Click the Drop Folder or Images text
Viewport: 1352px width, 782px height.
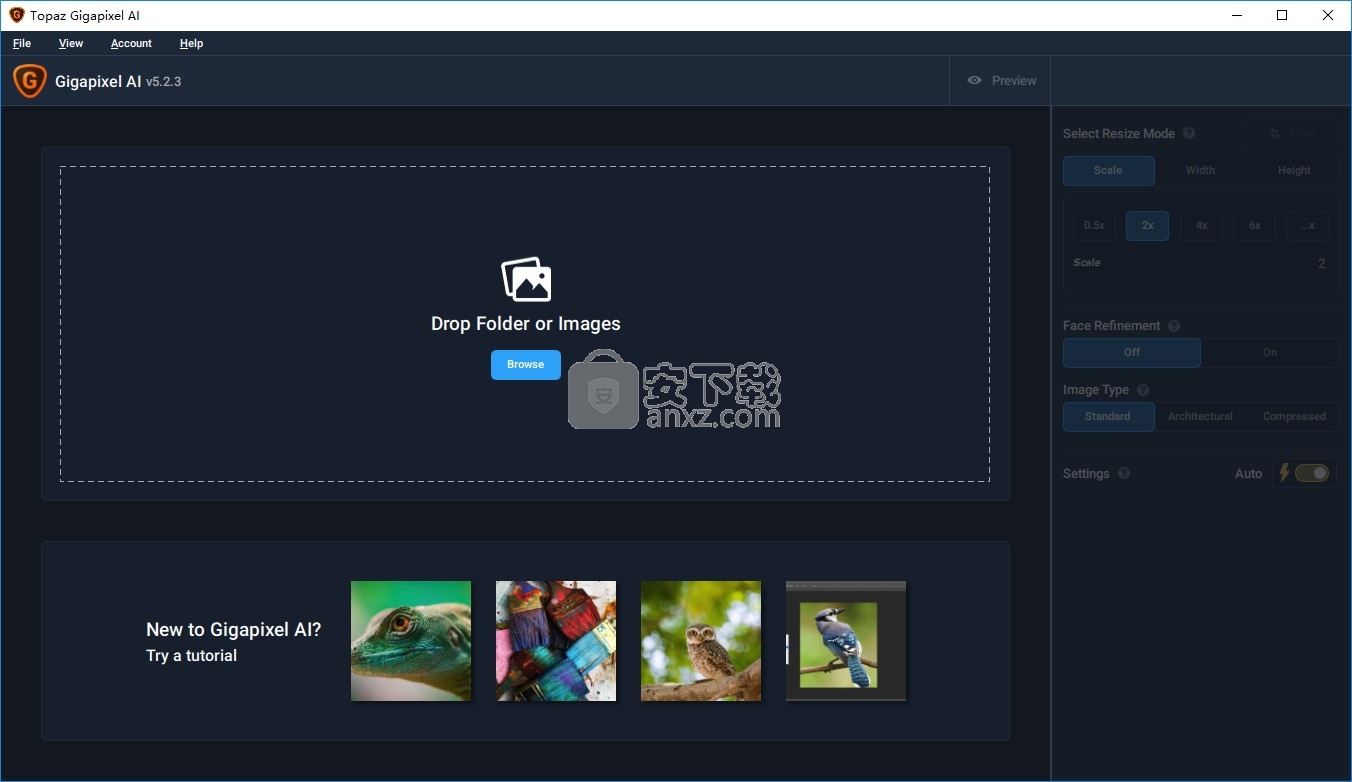(526, 324)
